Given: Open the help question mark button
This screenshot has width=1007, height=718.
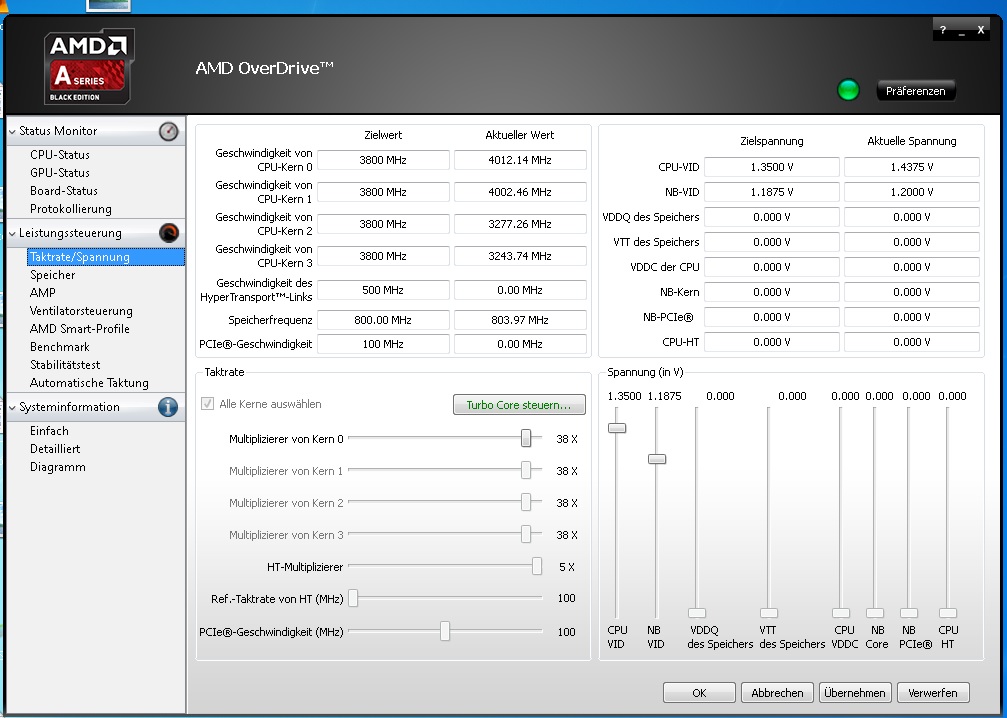Looking at the screenshot, I should pyautogui.click(x=942, y=30).
